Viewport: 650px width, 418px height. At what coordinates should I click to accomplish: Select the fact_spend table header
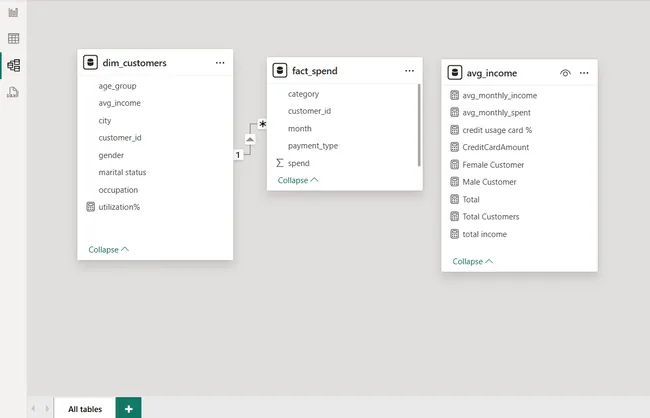click(344, 70)
